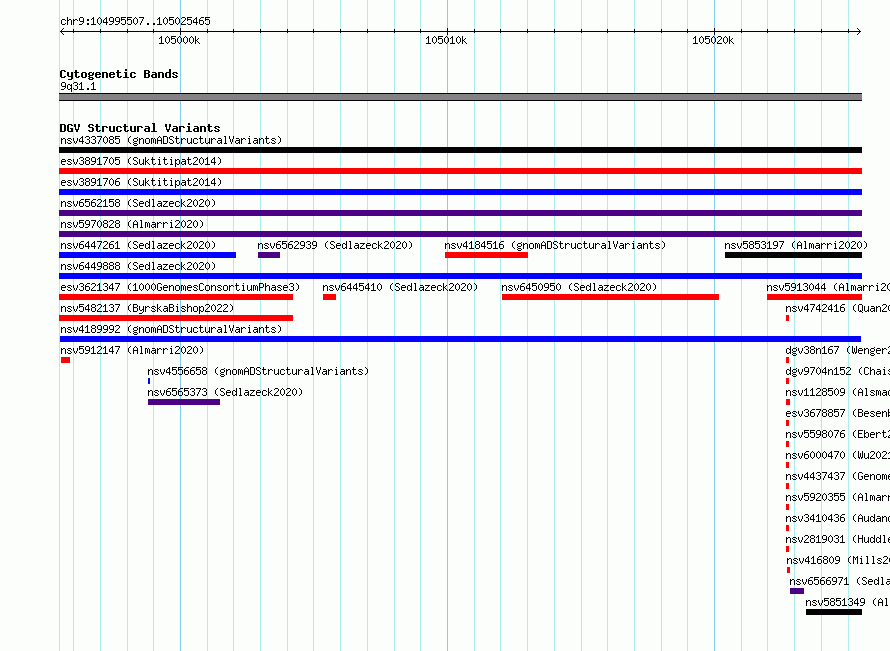890x651 pixels.
Task: Open esv3621347 1000GenomesConsortiumPhase3 label
Action: coord(180,287)
